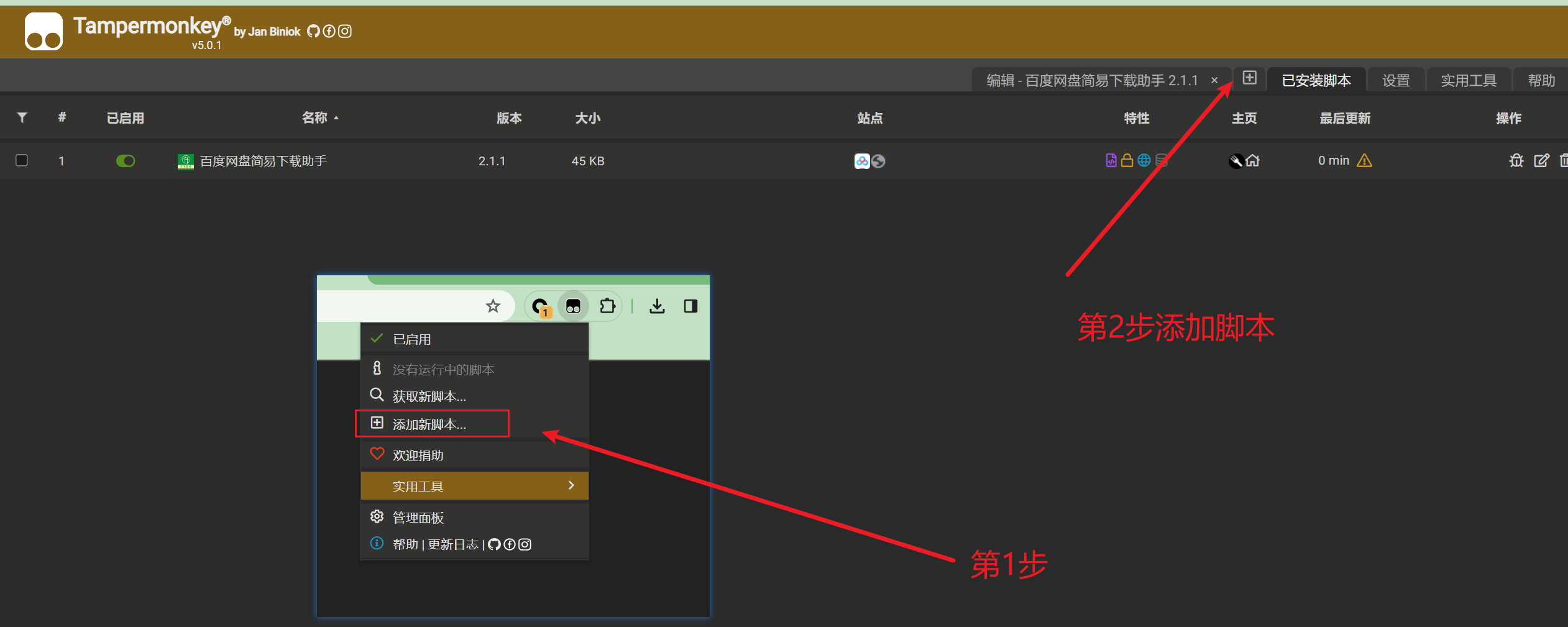The width and height of the screenshot is (1568, 627).
Task: Switch to the 编辑 - 百度网盘简易下载助手 tab
Action: tap(1092, 80)
